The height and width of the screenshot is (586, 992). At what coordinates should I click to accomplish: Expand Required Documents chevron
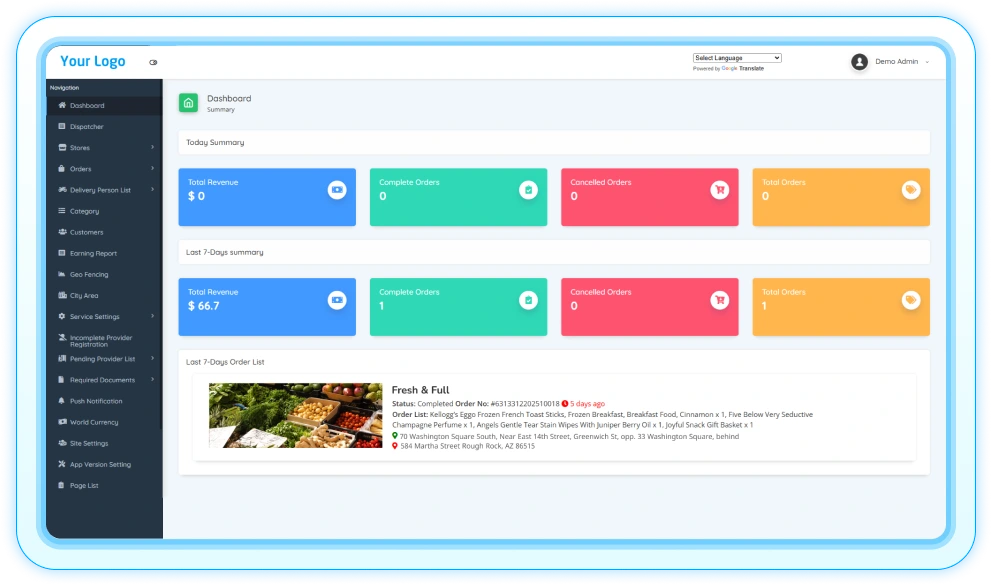coord(152,379)
